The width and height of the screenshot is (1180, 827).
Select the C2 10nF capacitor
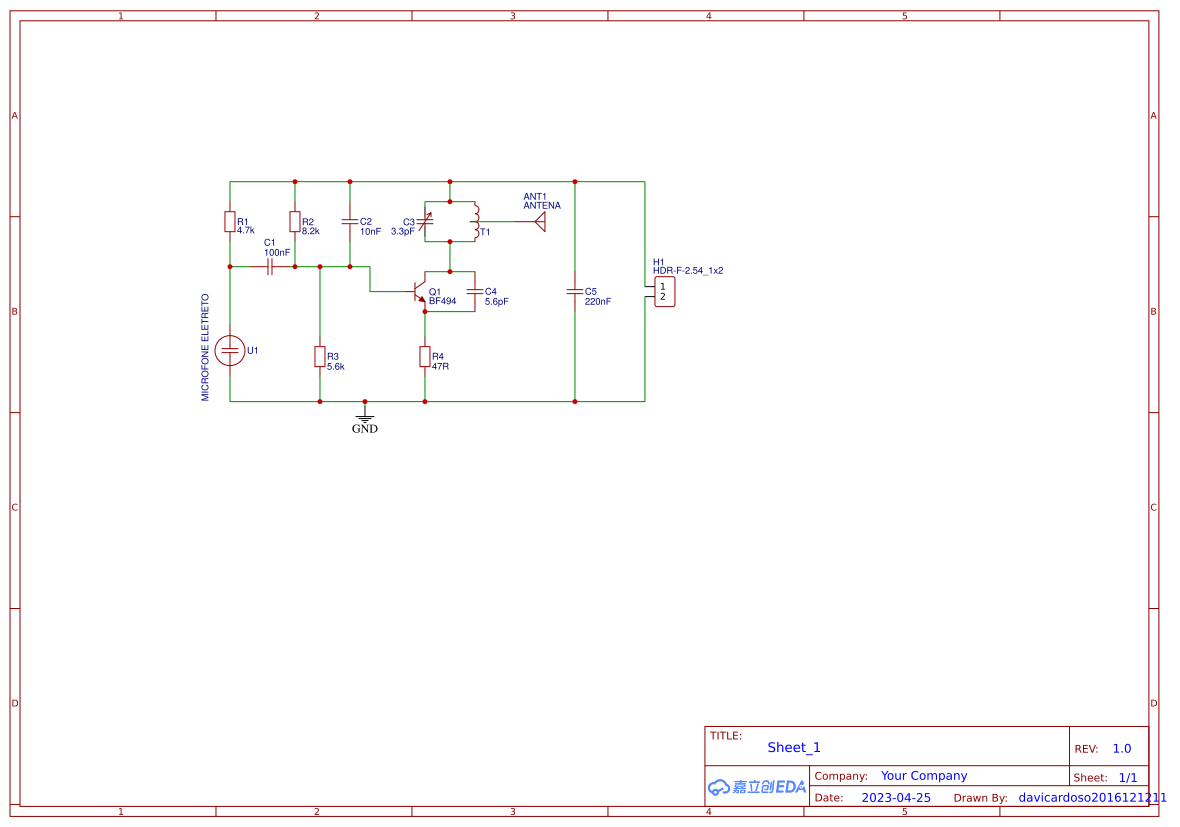[349, 222]
